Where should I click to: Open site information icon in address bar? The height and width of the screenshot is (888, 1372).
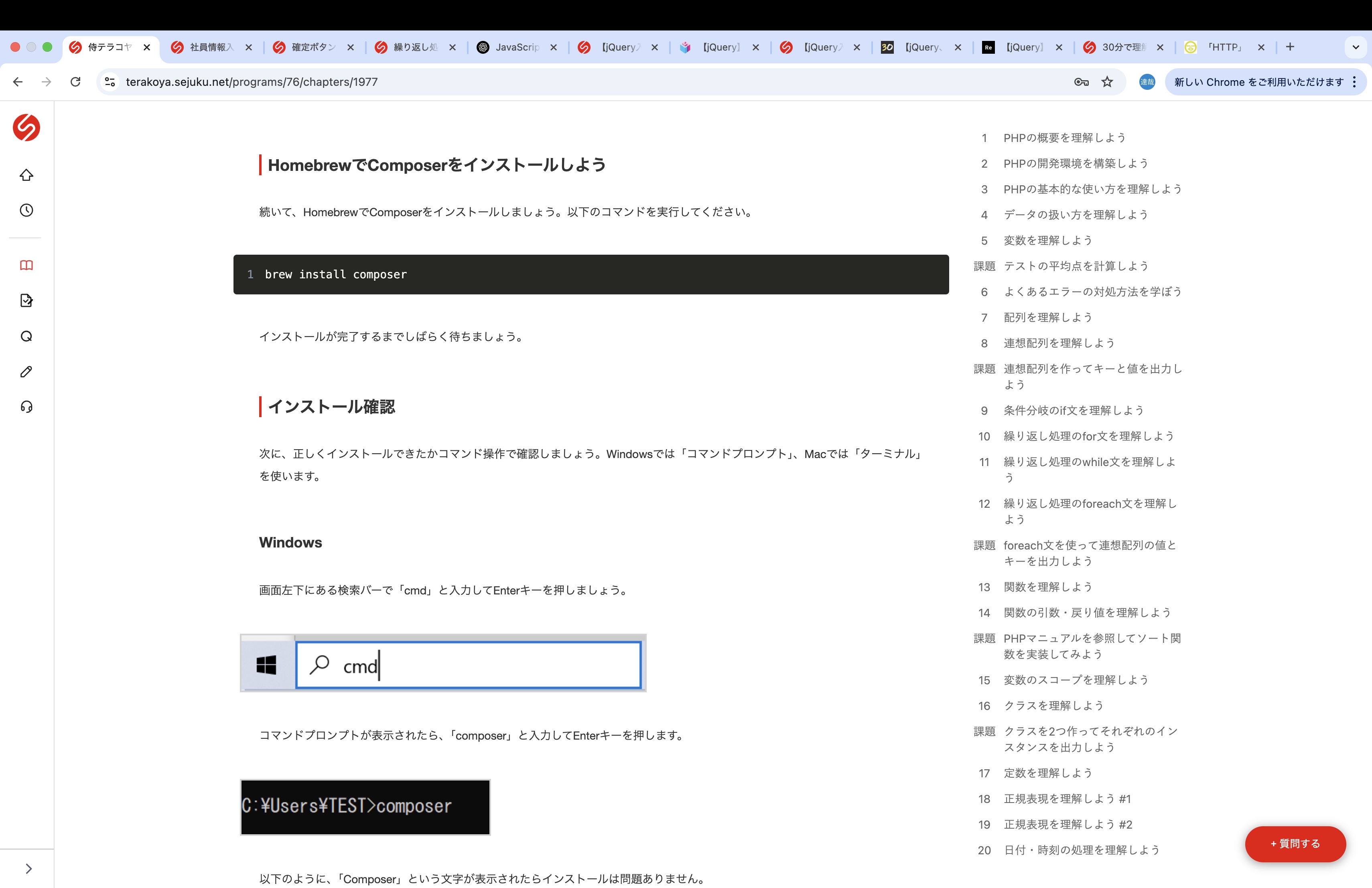tap(110, 82)
